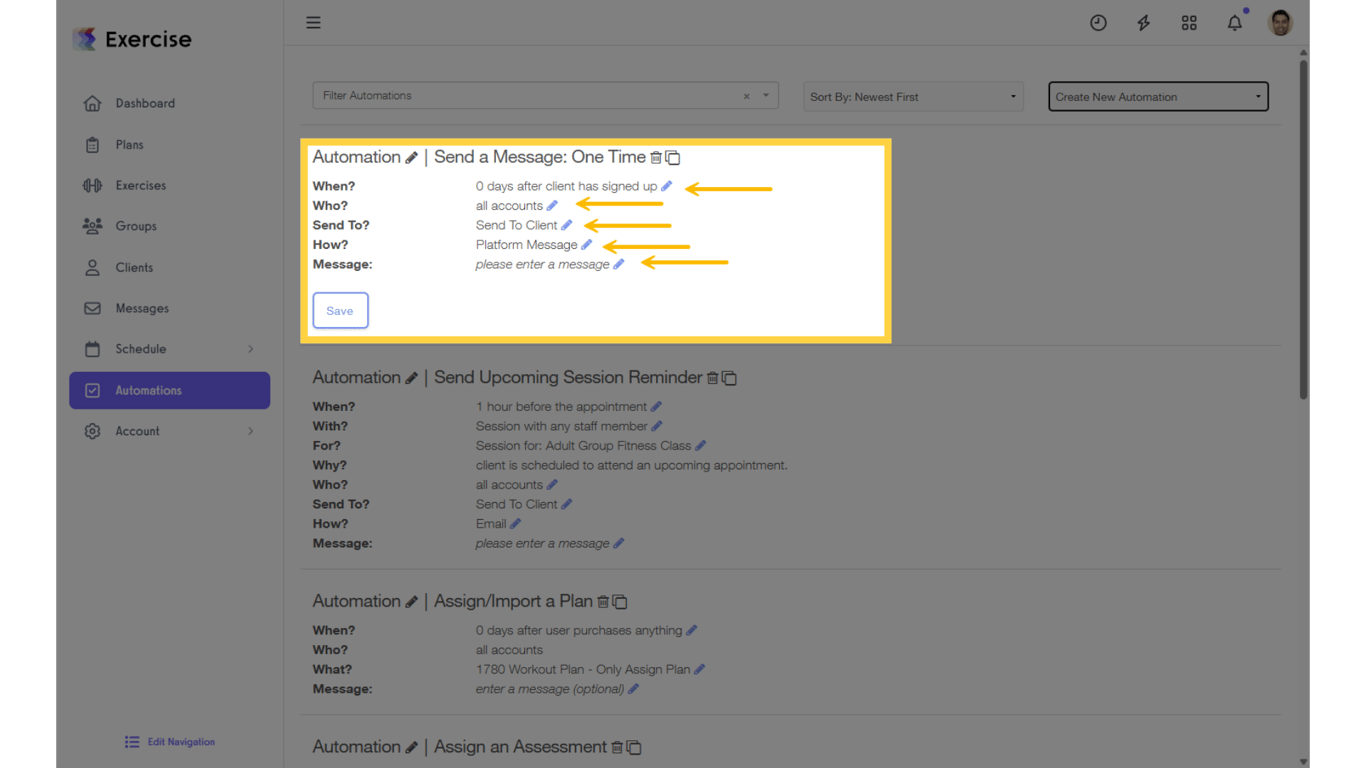Viewport: 1366px width, 768px height.
Task: Click the lightning bolt icon in top bar
Action: (x=1143, y=22)
